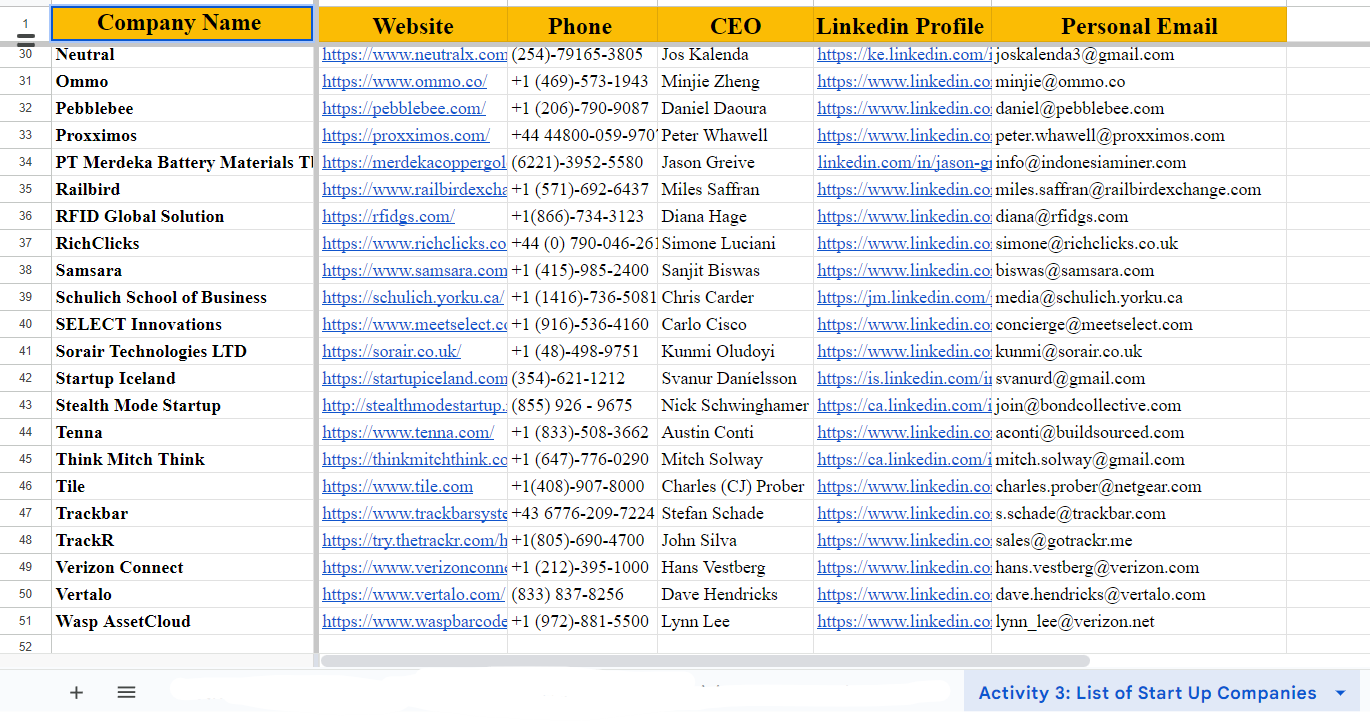
Task: Open the proxximos.com website link
Action: point(406,136)
